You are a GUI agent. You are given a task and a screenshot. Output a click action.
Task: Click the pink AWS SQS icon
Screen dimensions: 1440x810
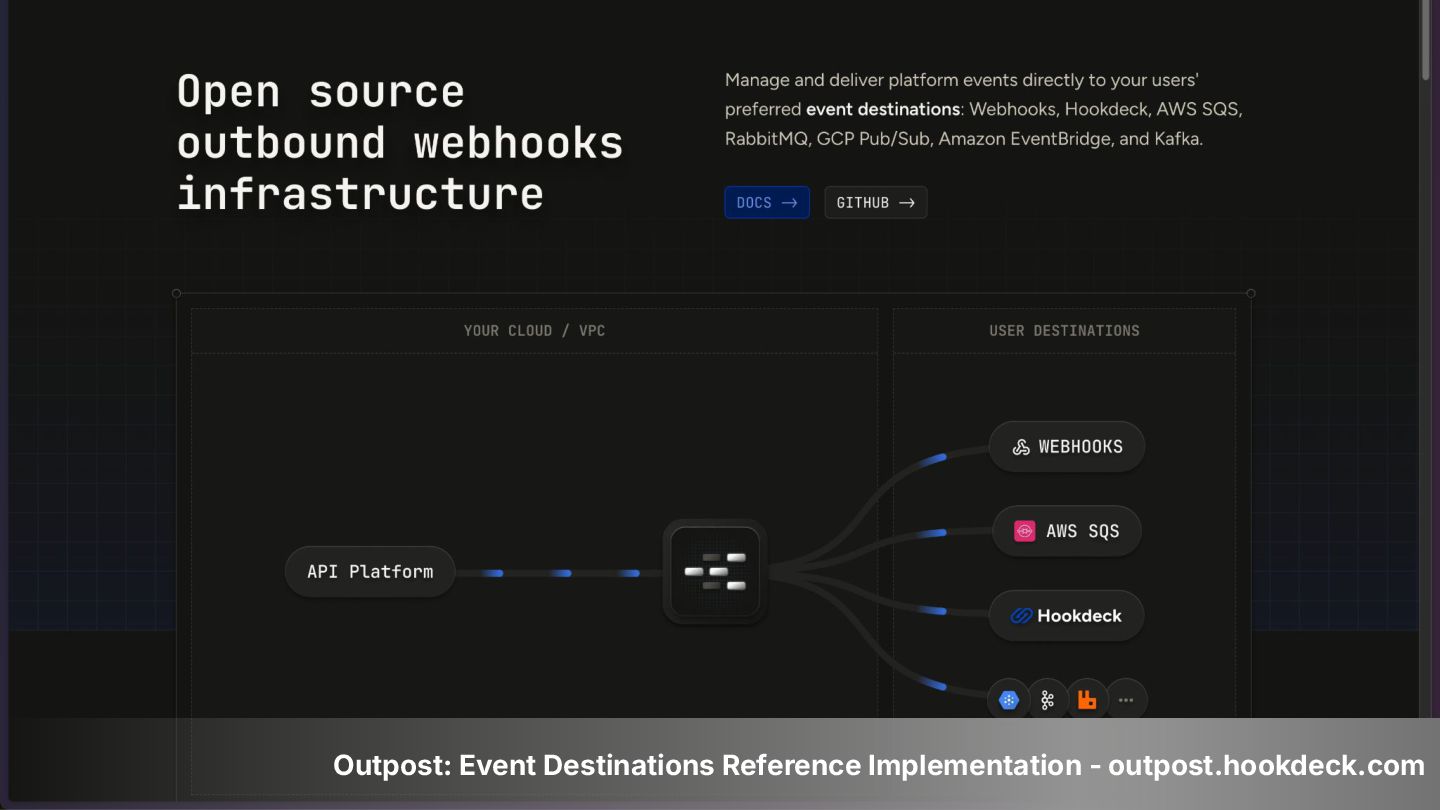[1025, 531]
